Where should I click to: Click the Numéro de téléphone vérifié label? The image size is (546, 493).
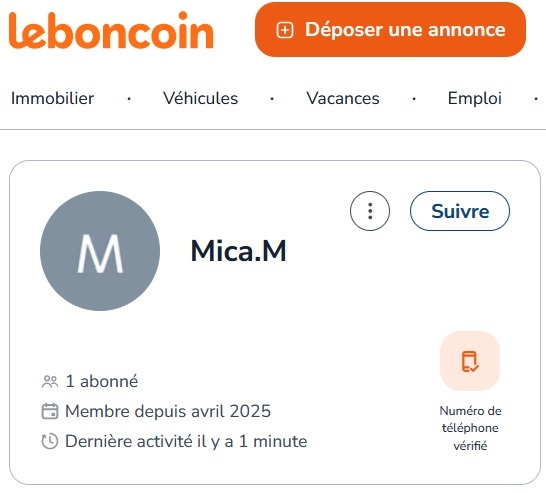(470, 428)
